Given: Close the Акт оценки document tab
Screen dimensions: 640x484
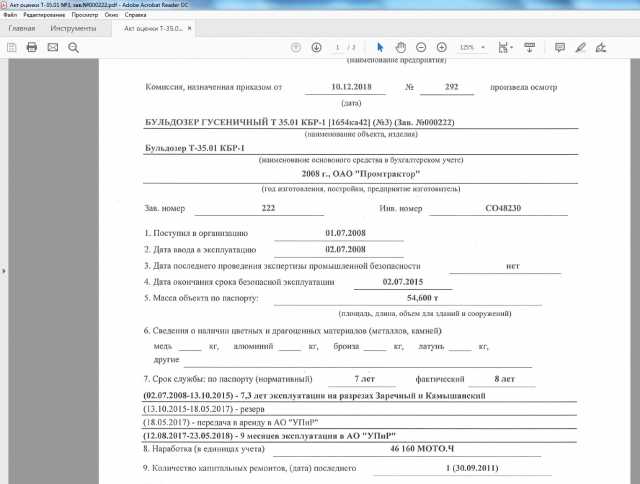Looking at the screenshot, I should pyautogui.click(x=189, y=28).
